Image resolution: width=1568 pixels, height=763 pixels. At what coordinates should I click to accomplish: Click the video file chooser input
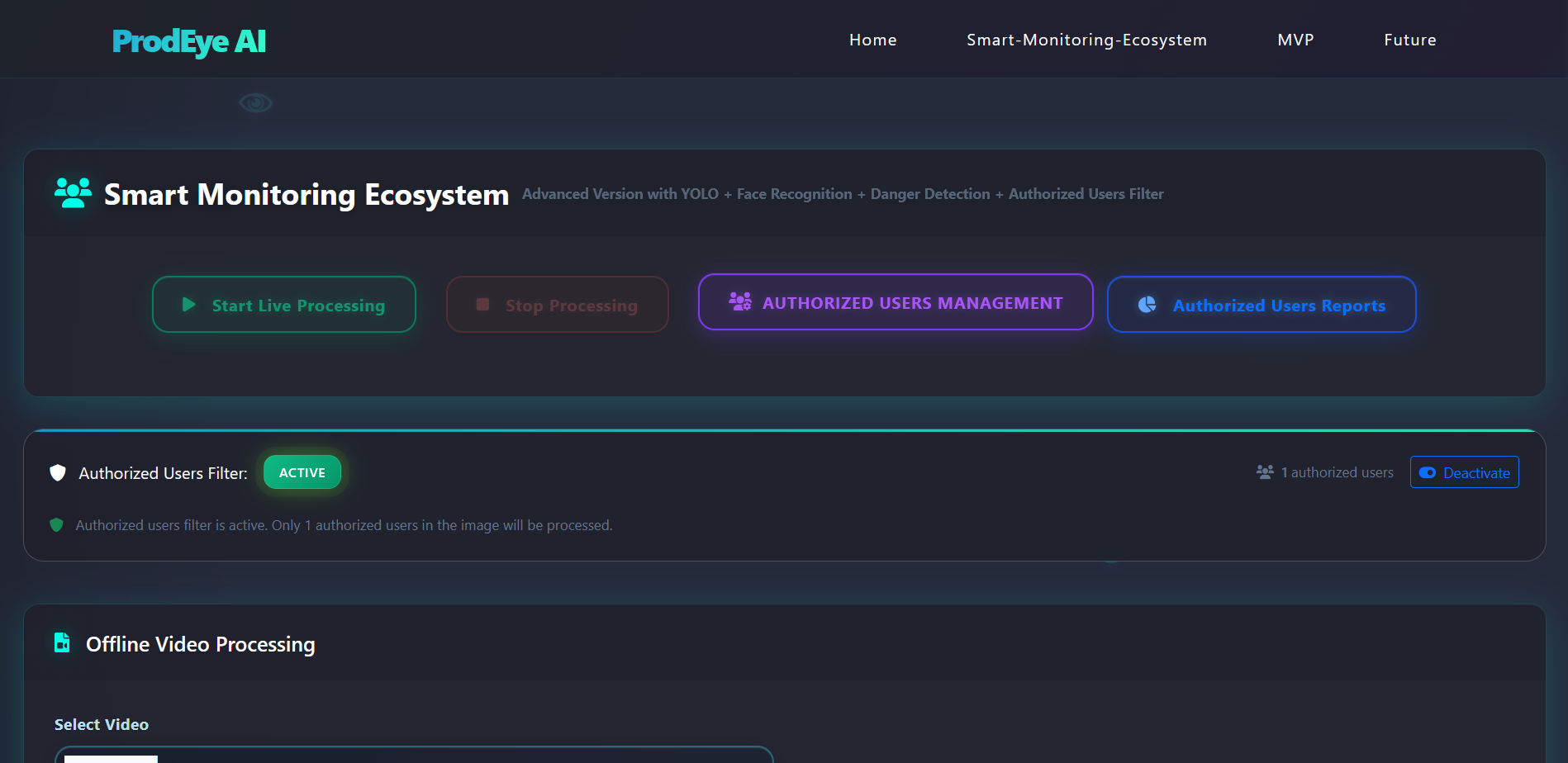(414, 755)
